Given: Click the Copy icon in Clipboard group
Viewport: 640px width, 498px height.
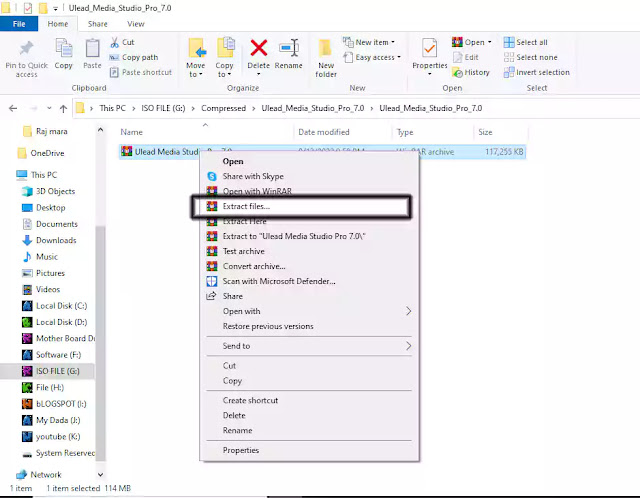Looking at the screenshot, I should [63, 48].
